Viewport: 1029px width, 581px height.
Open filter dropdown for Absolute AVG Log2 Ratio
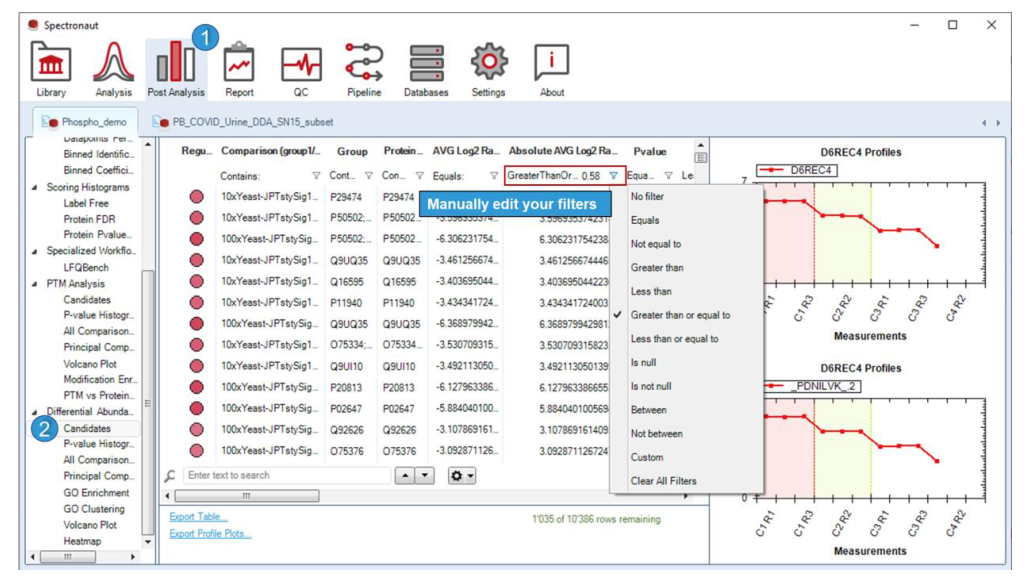point(614,176)
